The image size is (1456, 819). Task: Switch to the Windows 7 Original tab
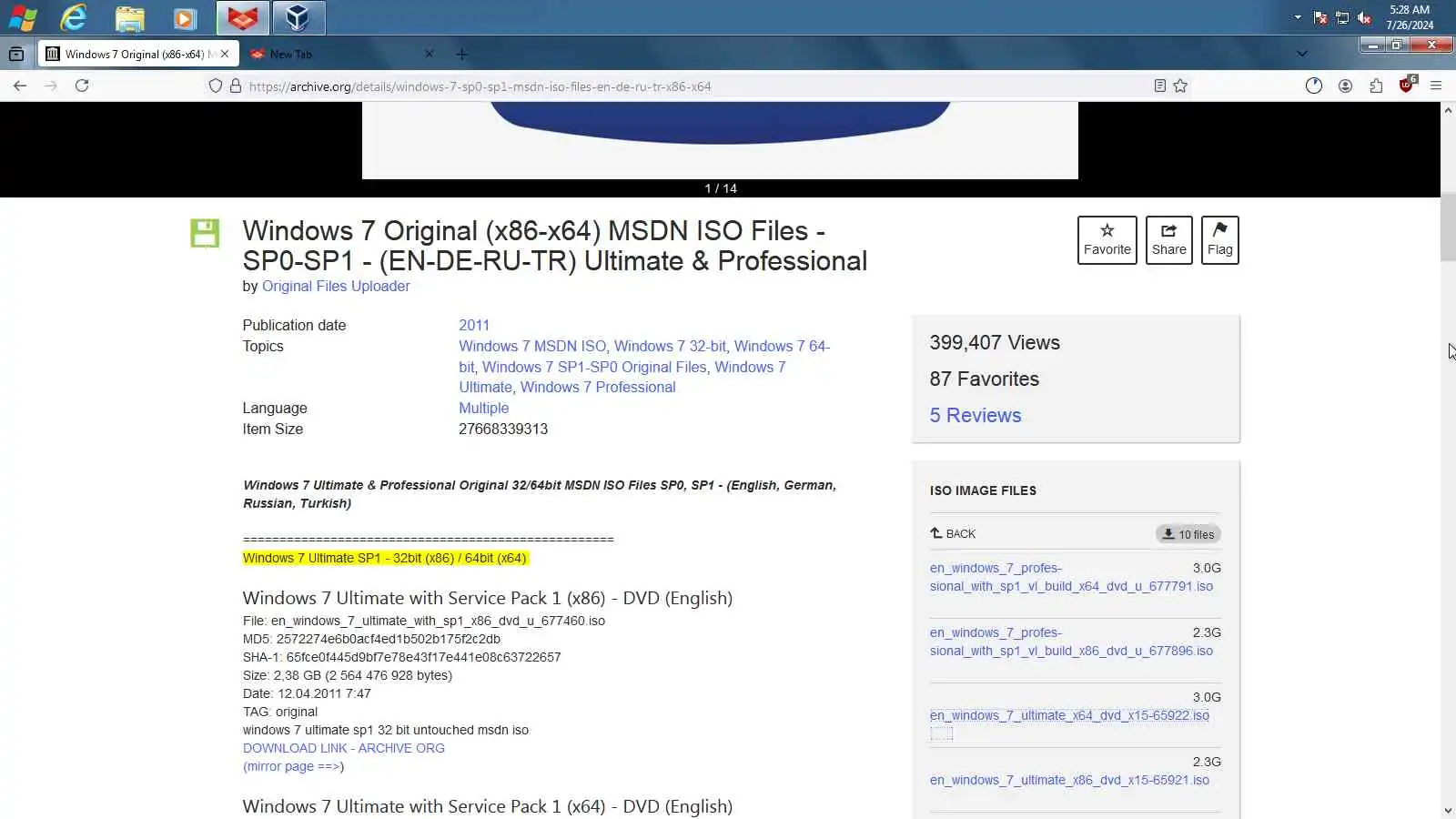click(138, 54)
